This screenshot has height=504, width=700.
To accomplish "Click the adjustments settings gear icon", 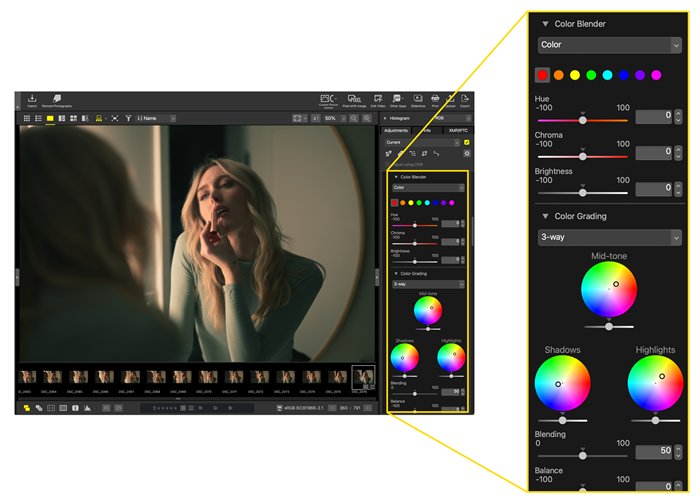I will [466, 153].
